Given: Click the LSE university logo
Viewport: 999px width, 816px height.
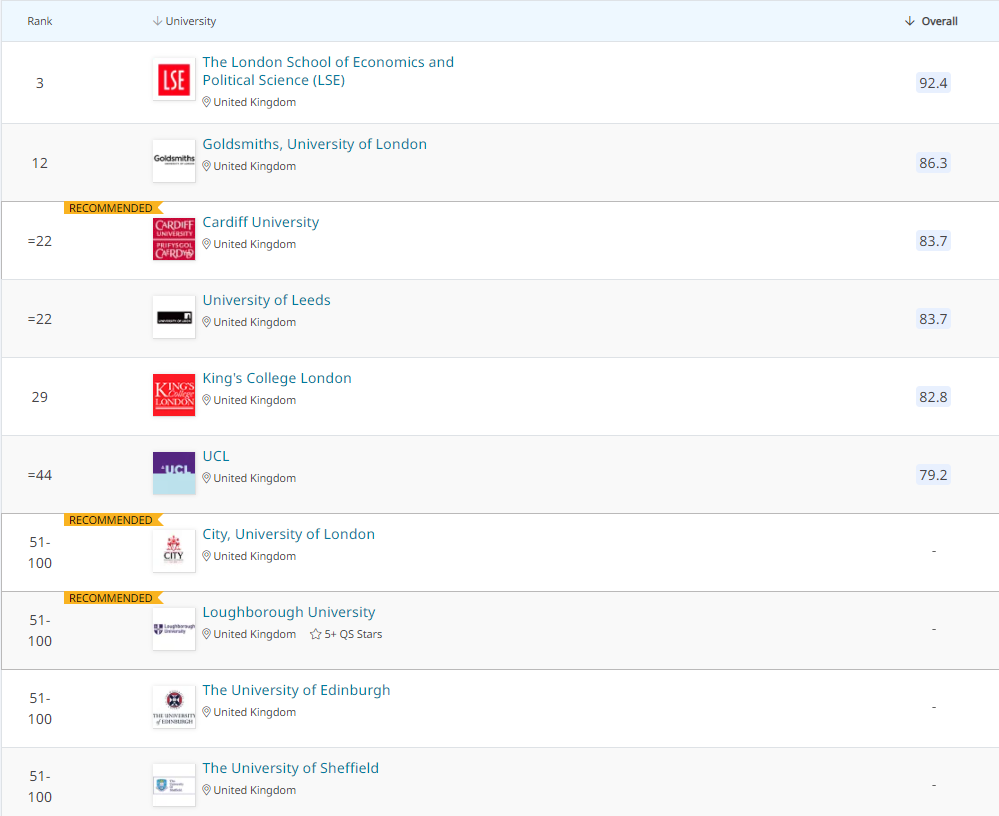Looking at the screenshot, I should pyautogui.click(x=174, y=80).
